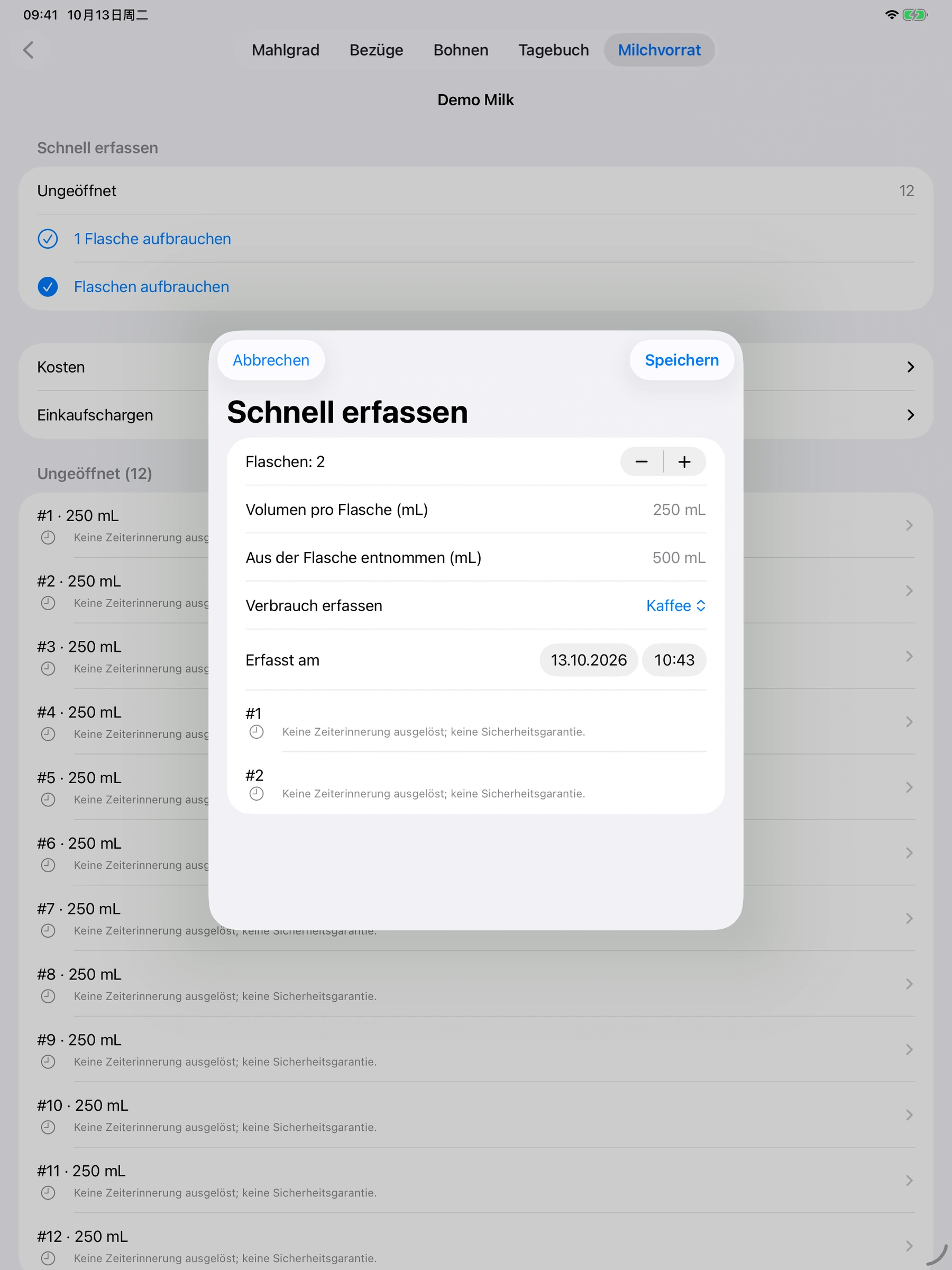
Task: Click Flaschen aufbrauchen link
Action: click(x=151, y=286)
